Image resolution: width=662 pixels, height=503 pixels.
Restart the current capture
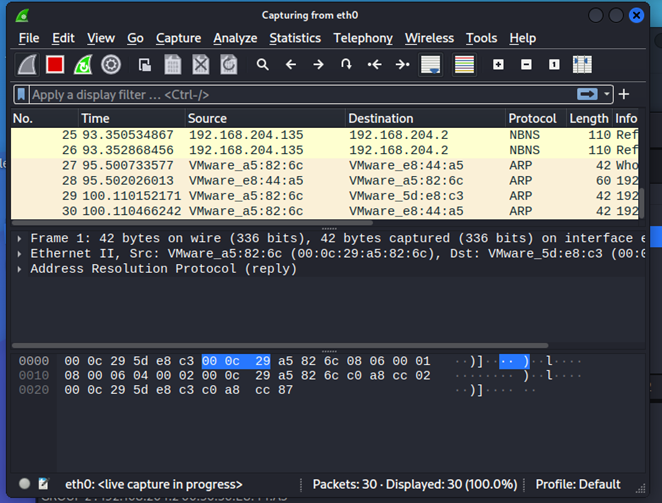[83, 65]
